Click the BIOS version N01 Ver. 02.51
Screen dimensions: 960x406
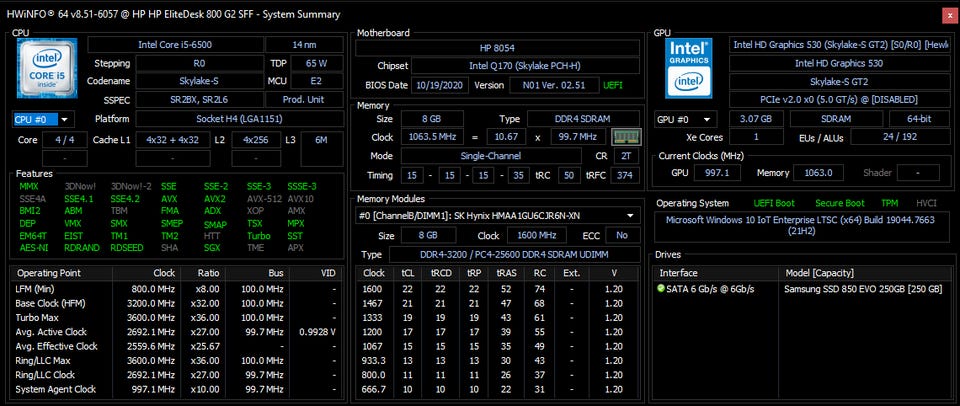pos(555,85)
